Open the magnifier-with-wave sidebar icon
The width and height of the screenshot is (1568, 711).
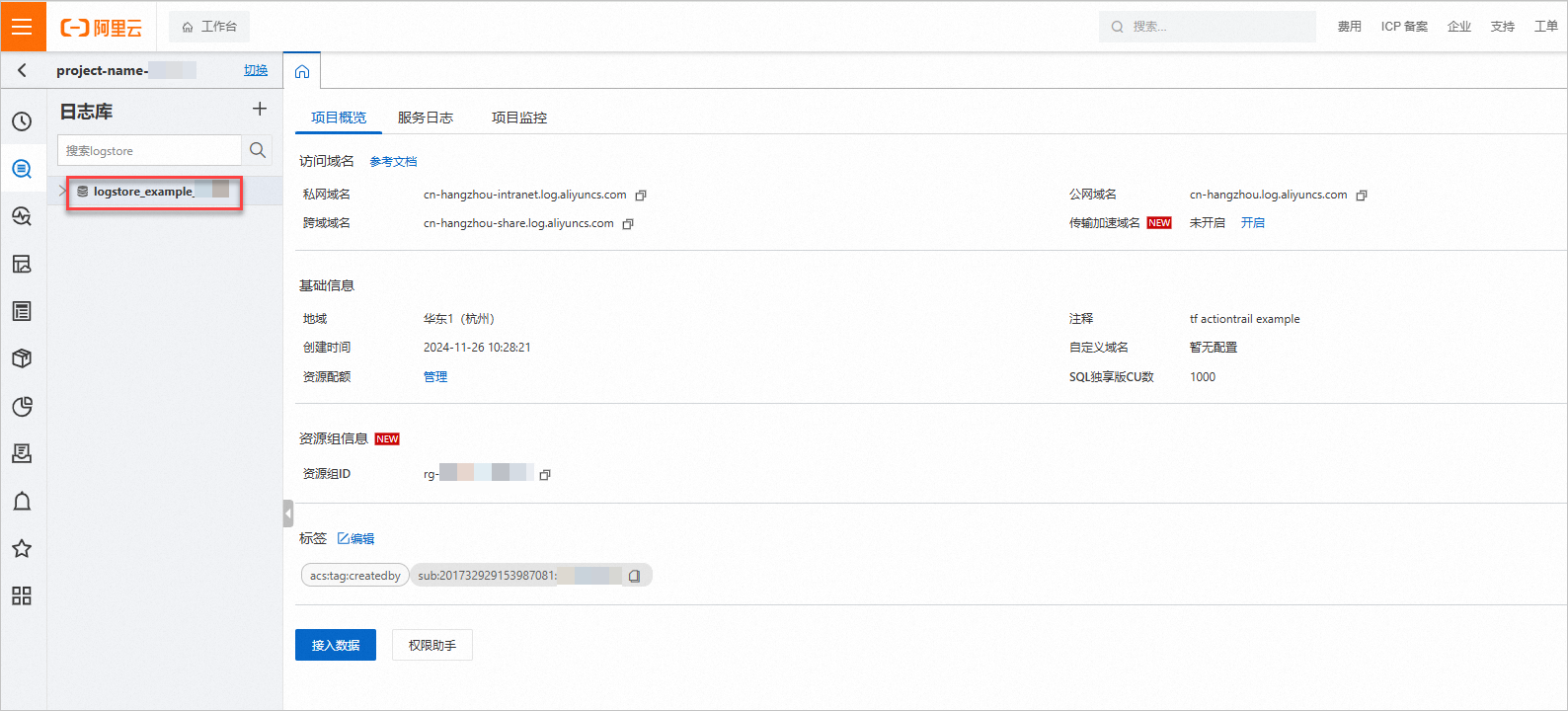click(22, 216)
